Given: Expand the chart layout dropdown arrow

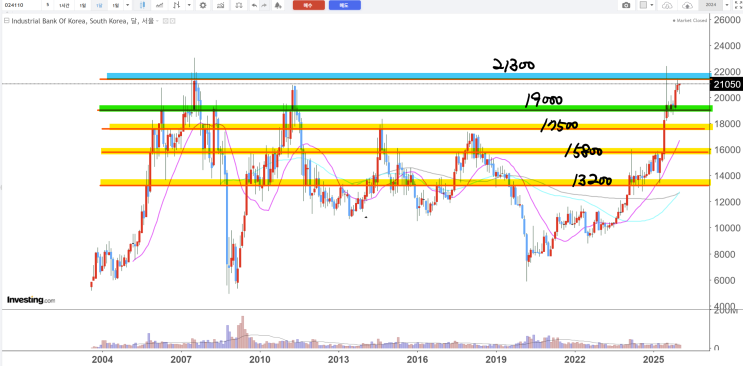Looking at the screenshot, I should (x=652, y=5).
